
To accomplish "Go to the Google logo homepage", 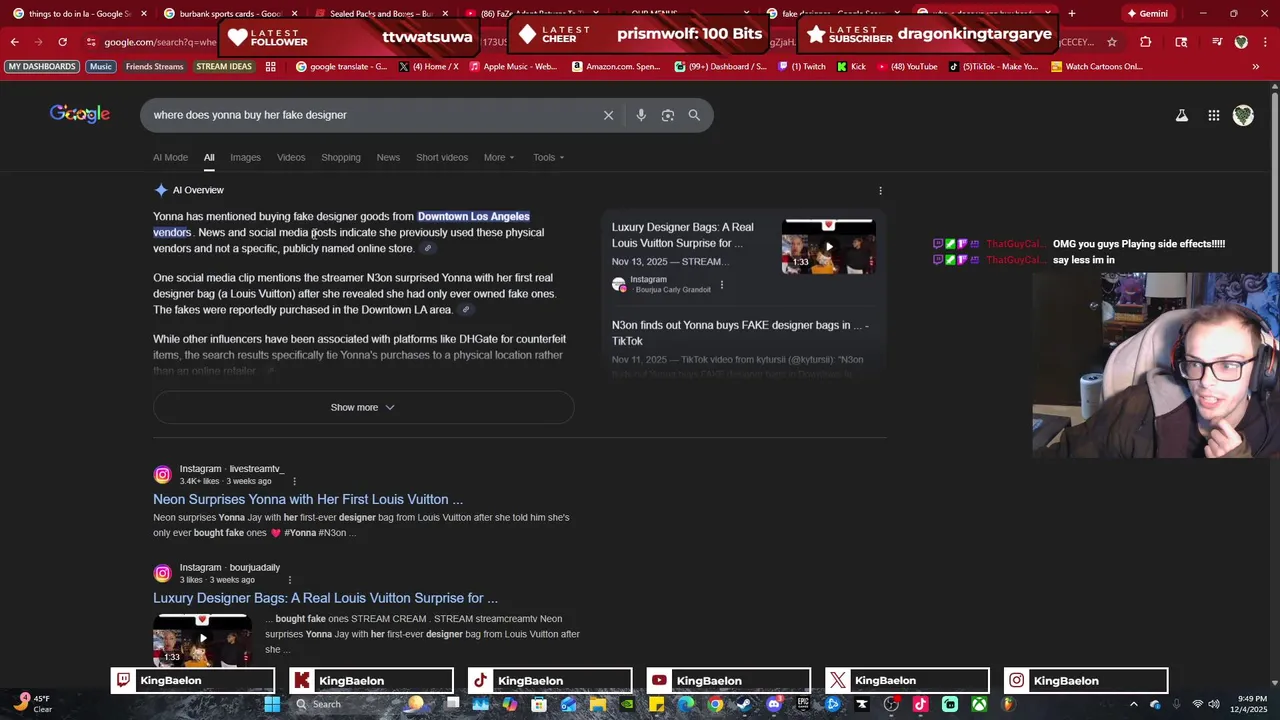I will pos(80,114).
